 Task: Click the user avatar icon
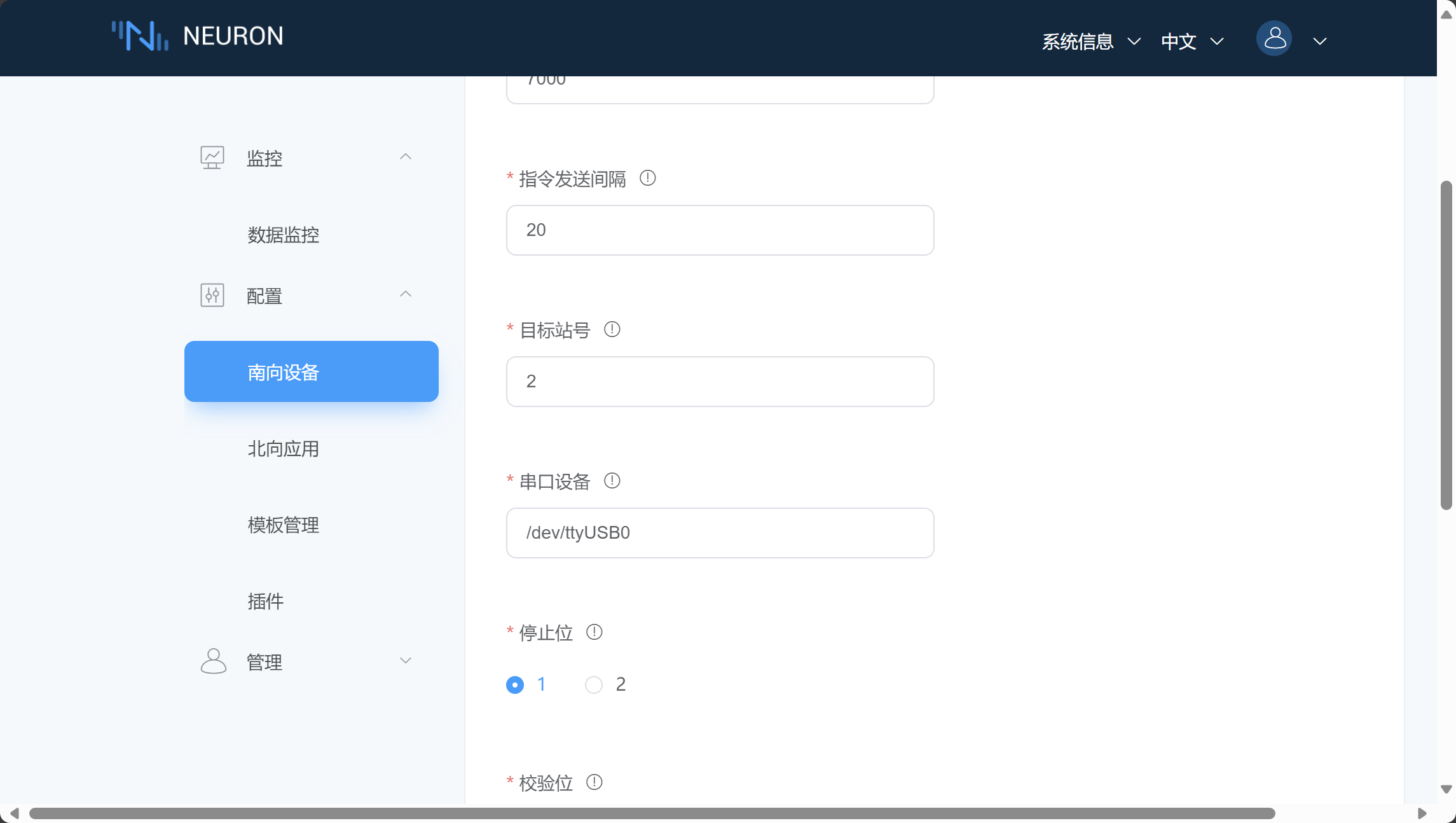(1274, 39)
